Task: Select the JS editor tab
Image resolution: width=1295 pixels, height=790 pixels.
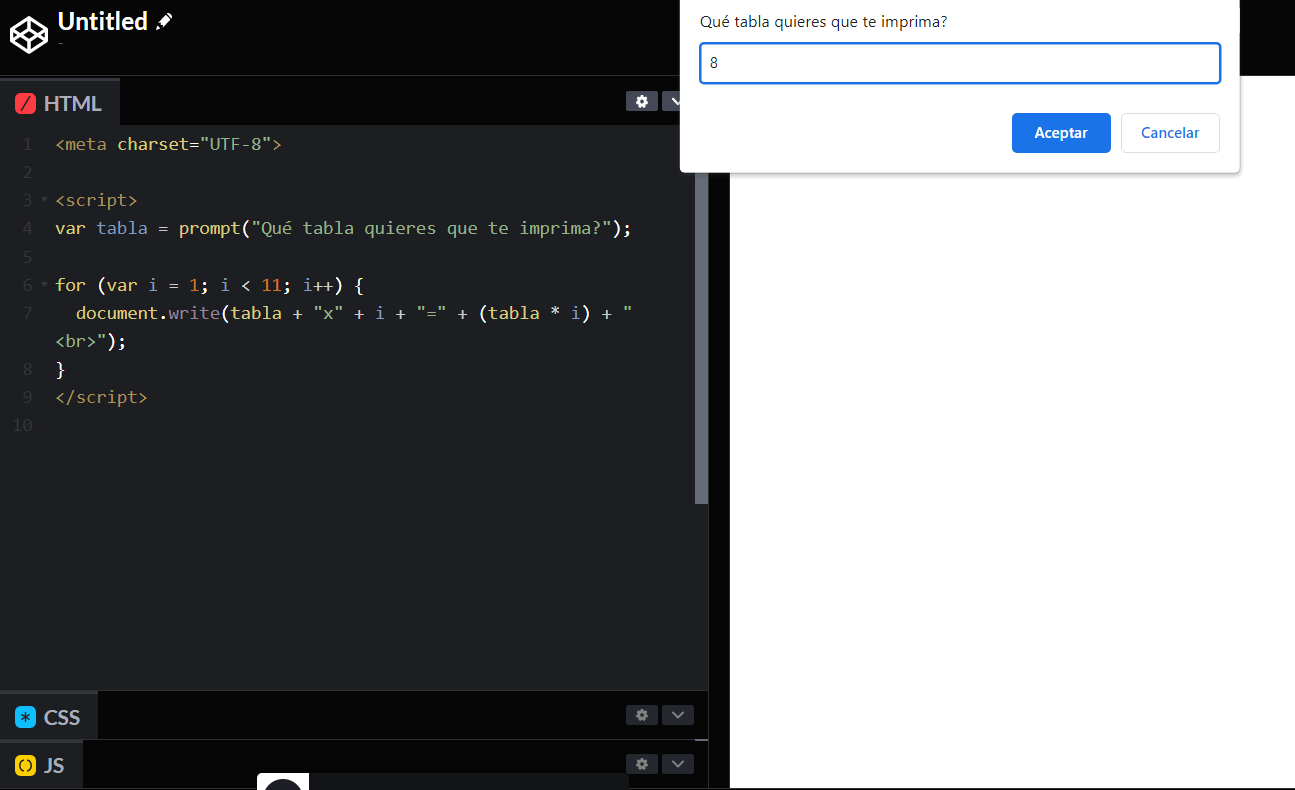Action: (41, 765)
